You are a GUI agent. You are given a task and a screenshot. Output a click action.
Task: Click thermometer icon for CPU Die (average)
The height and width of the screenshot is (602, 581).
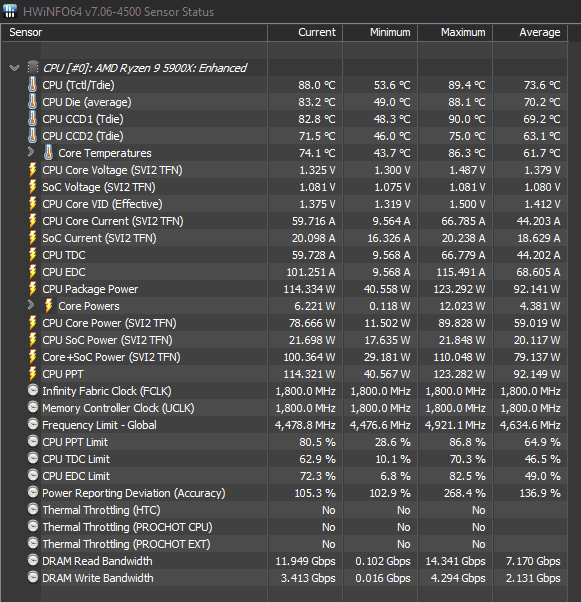[x=33, y=101]
